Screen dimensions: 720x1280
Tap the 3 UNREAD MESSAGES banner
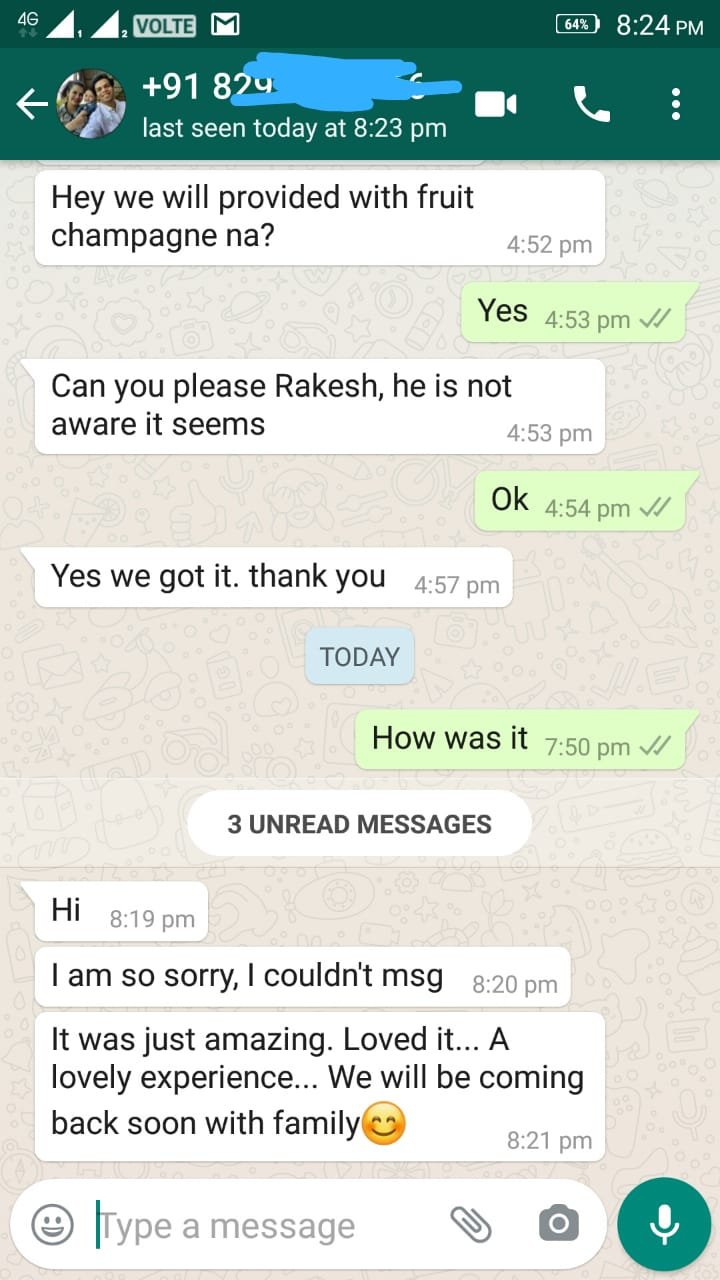[360, 824]
